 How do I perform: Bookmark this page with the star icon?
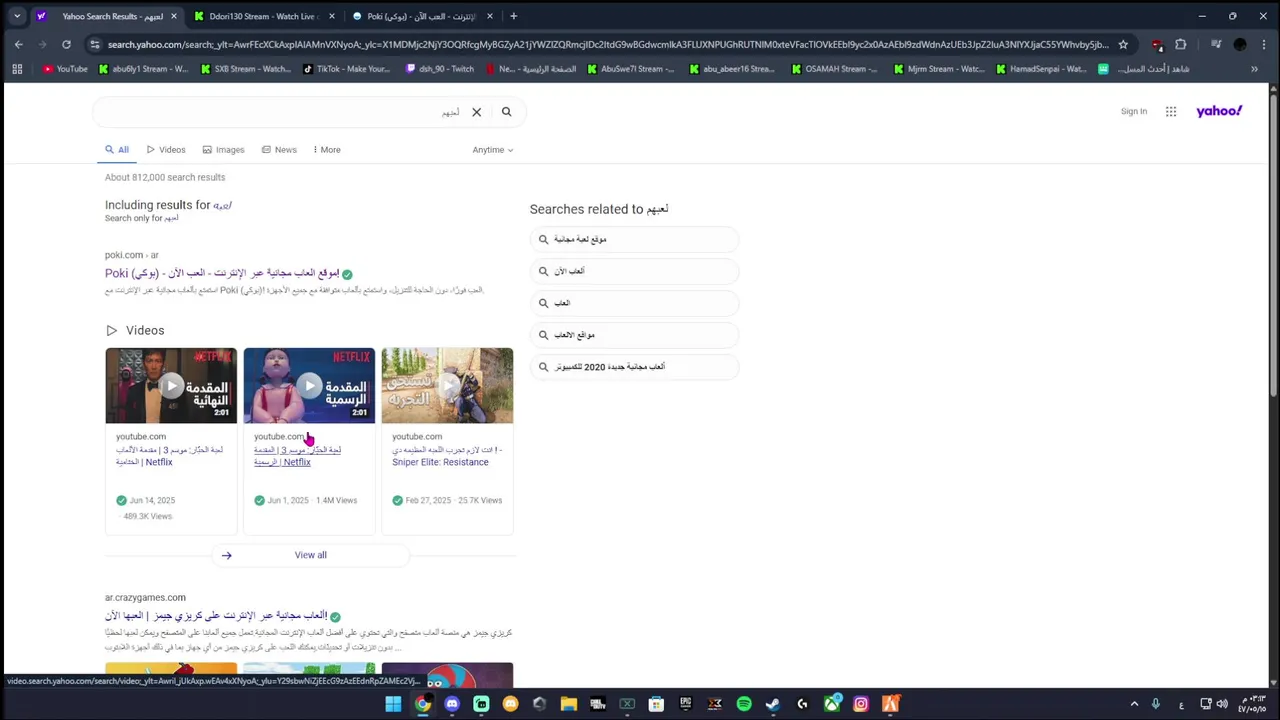coord(1123,44)
